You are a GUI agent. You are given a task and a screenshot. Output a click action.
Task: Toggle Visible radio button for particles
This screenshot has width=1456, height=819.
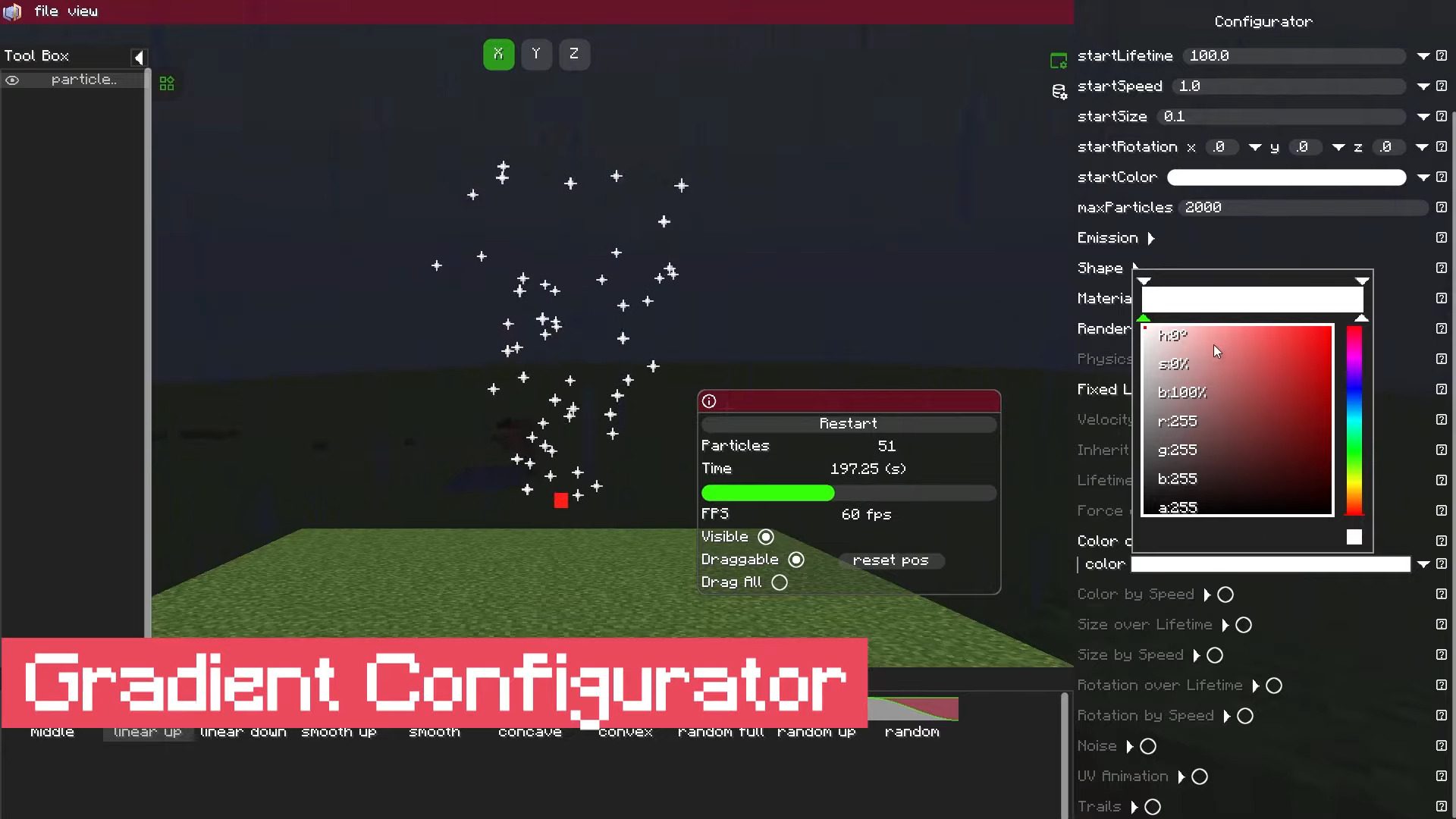click(766, 537)
